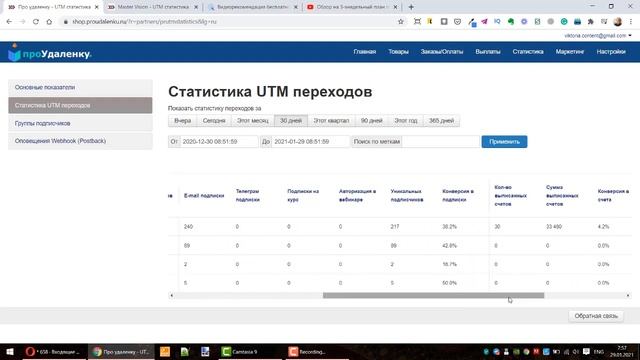Open Opera mail window in taskbar
This screenshot has height=360, width=640.
click(x=52, y=351)
